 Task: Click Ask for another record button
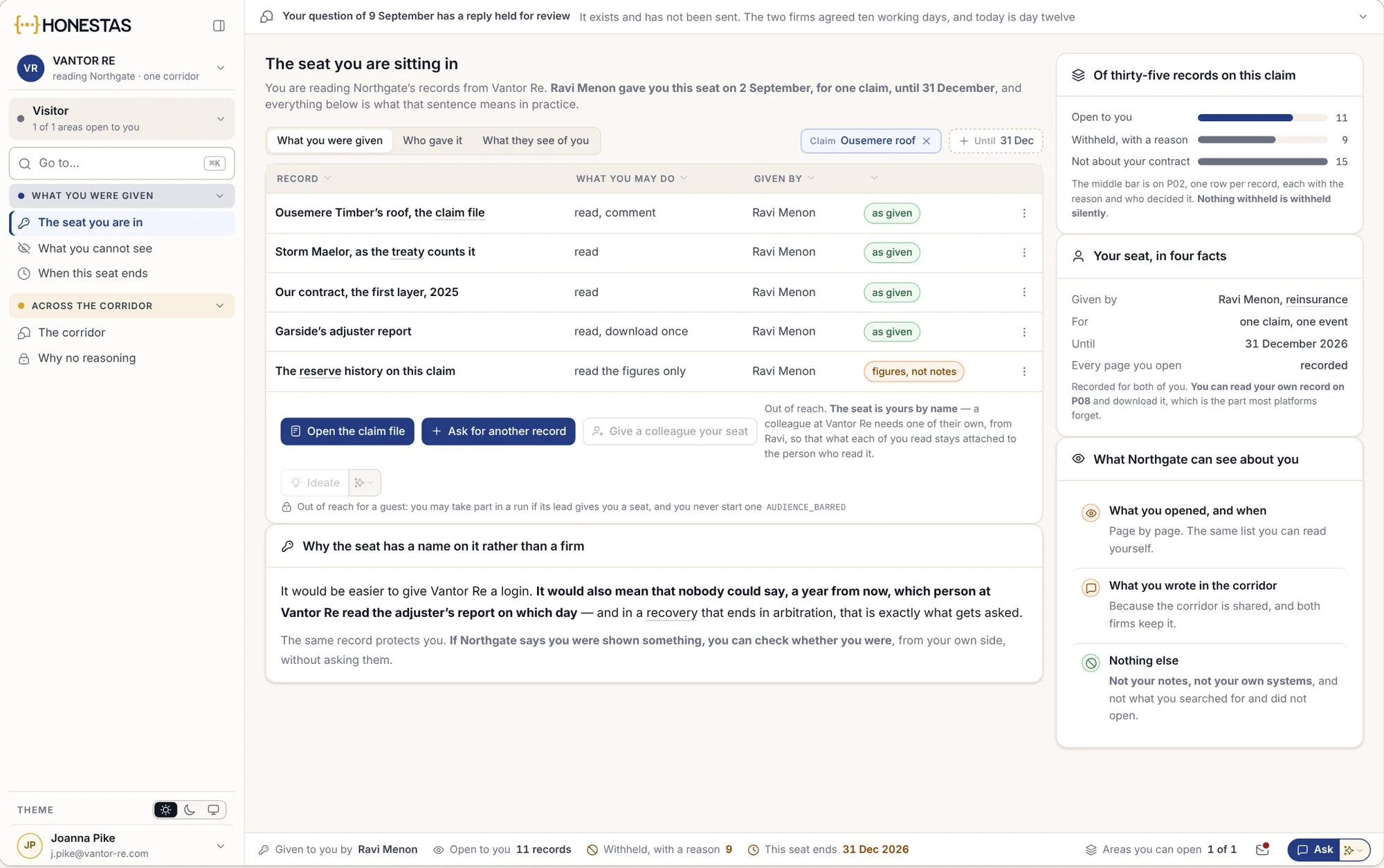(498, 432)
